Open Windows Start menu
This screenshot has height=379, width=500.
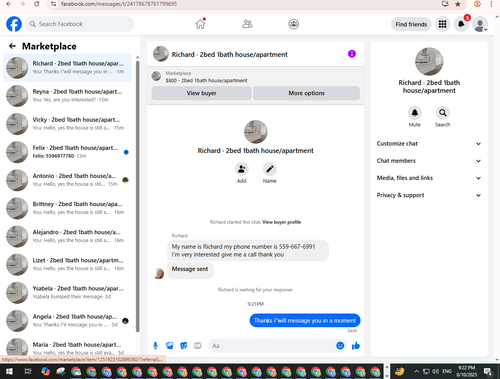coord(9,371)
